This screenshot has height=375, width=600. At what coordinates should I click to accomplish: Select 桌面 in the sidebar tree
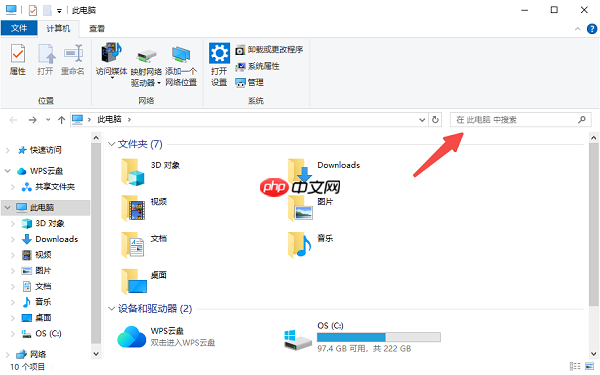click(37, 318)
